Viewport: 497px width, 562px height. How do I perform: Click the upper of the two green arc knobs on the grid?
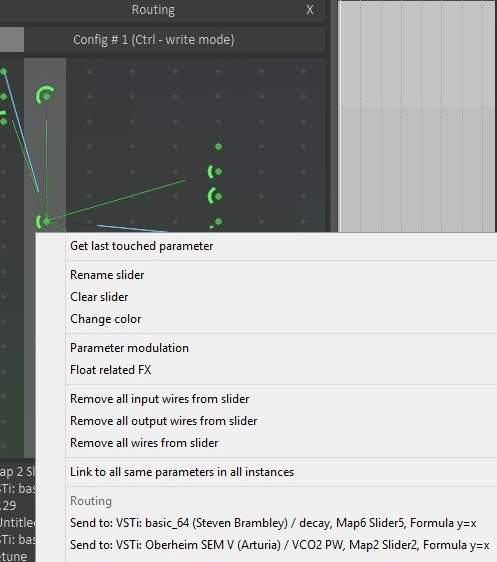215,172
